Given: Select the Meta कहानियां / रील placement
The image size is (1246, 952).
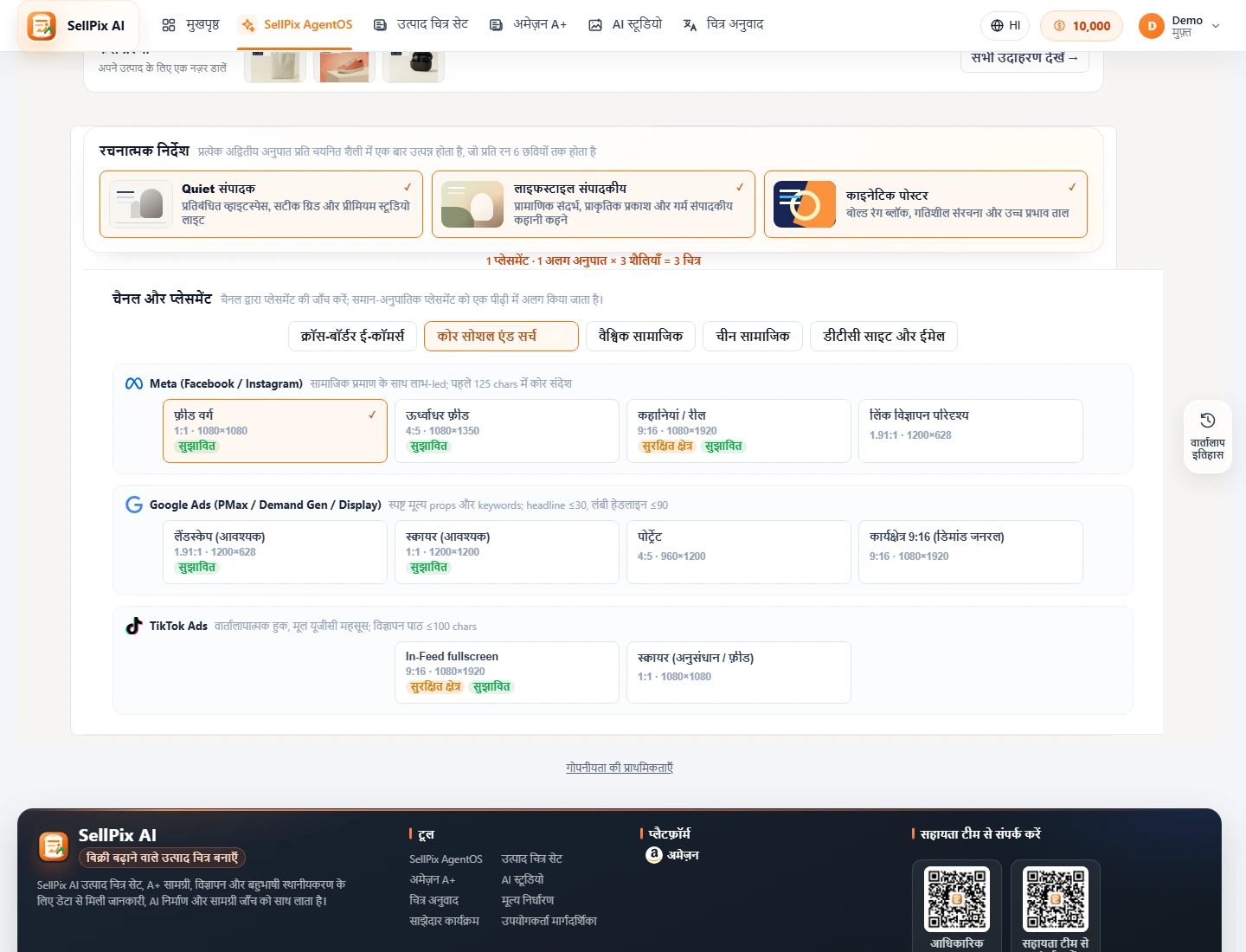Looking at the screenshot, I should [x=739, y=431].
